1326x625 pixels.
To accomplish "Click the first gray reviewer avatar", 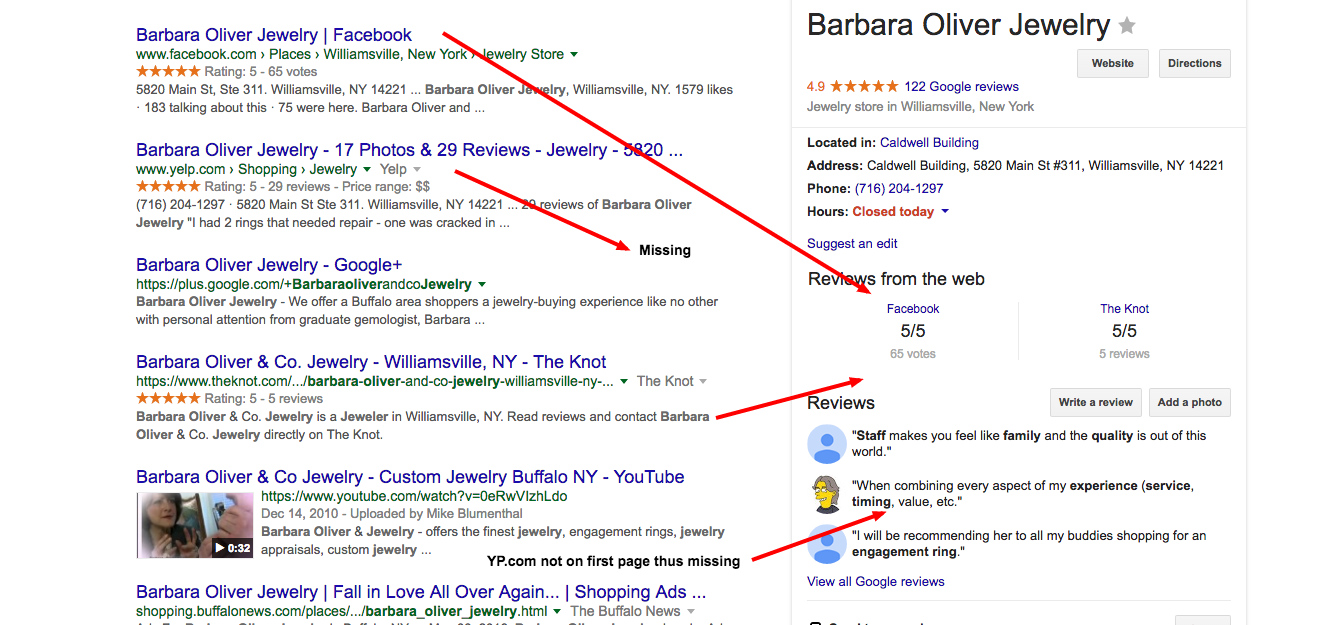I will pyautogui.click(x=827, y=443).
